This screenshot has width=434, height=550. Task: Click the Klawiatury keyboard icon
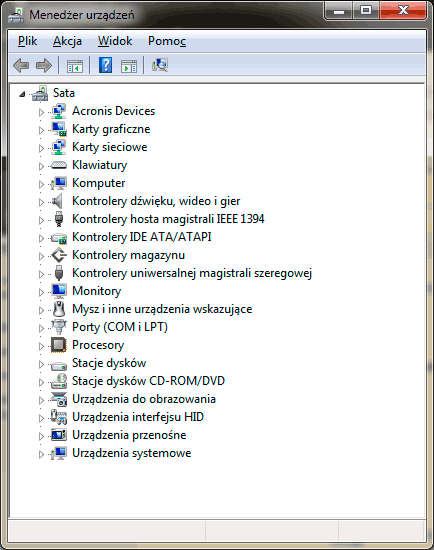59,165
